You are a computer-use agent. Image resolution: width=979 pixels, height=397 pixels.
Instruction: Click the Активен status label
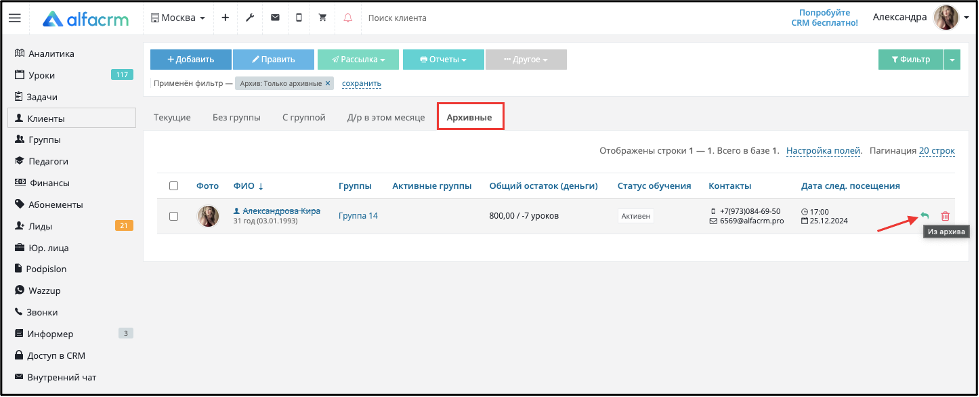pyautogui.click(x=636, y=216)
